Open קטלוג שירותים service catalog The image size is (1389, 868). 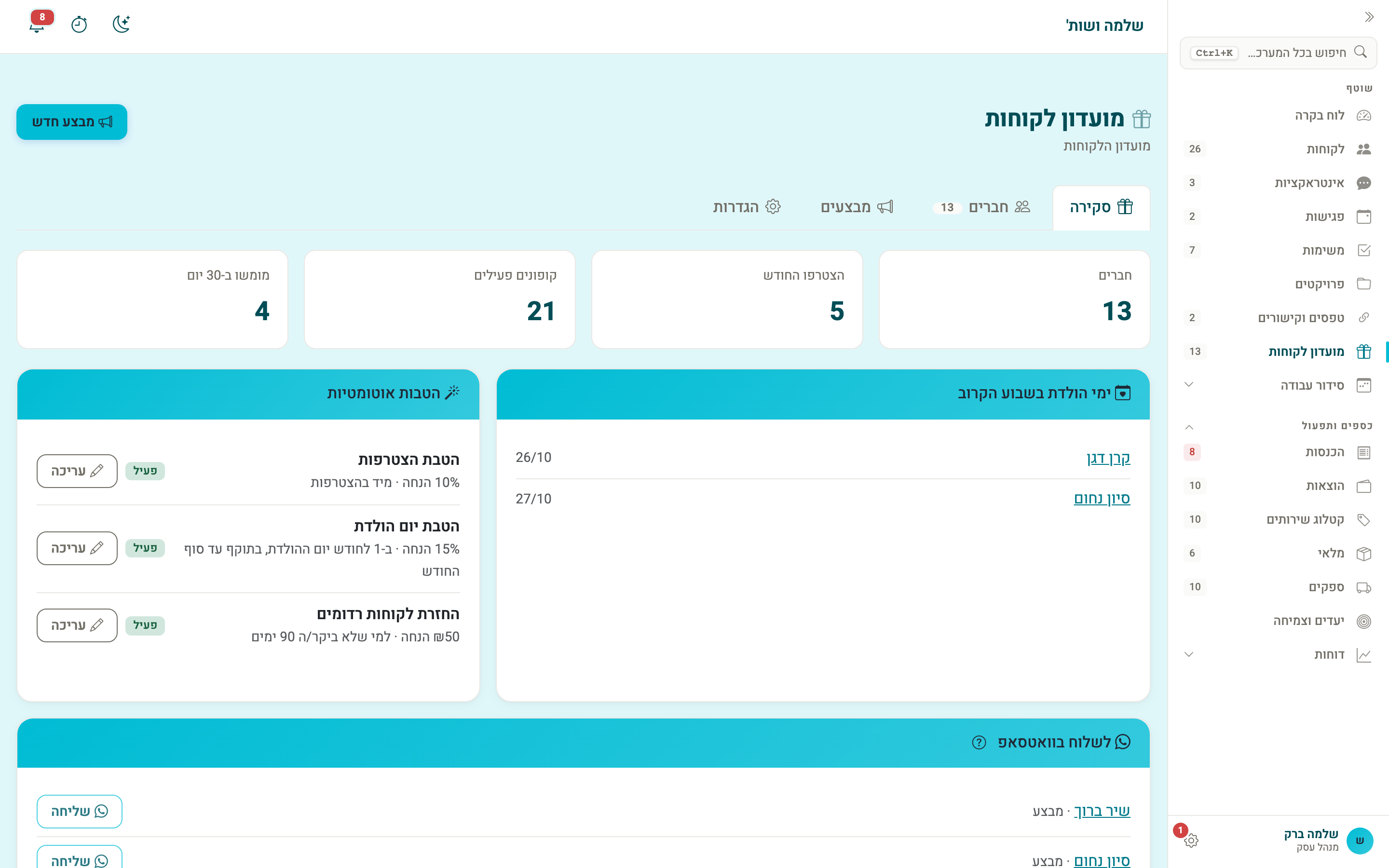pyautogui.click(x=1278, y=519)
